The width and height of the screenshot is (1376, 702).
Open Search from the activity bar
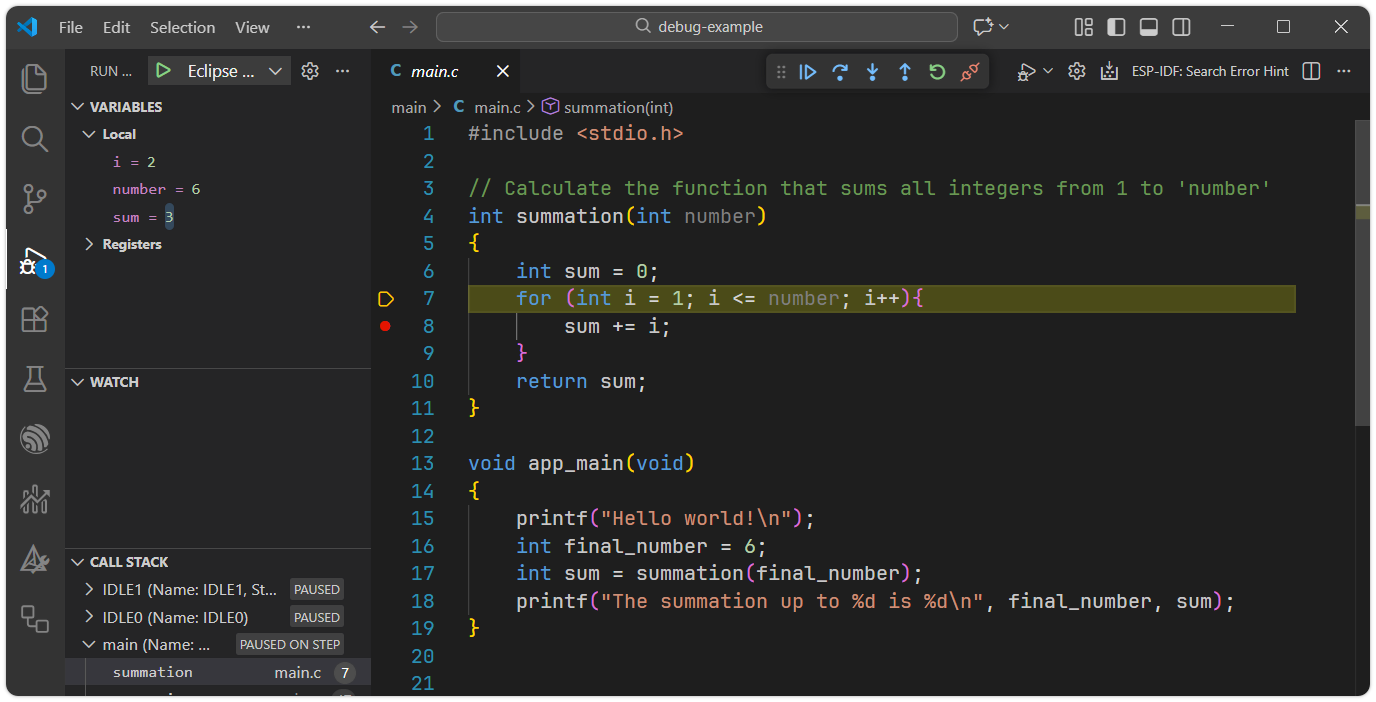click(34, 139)
